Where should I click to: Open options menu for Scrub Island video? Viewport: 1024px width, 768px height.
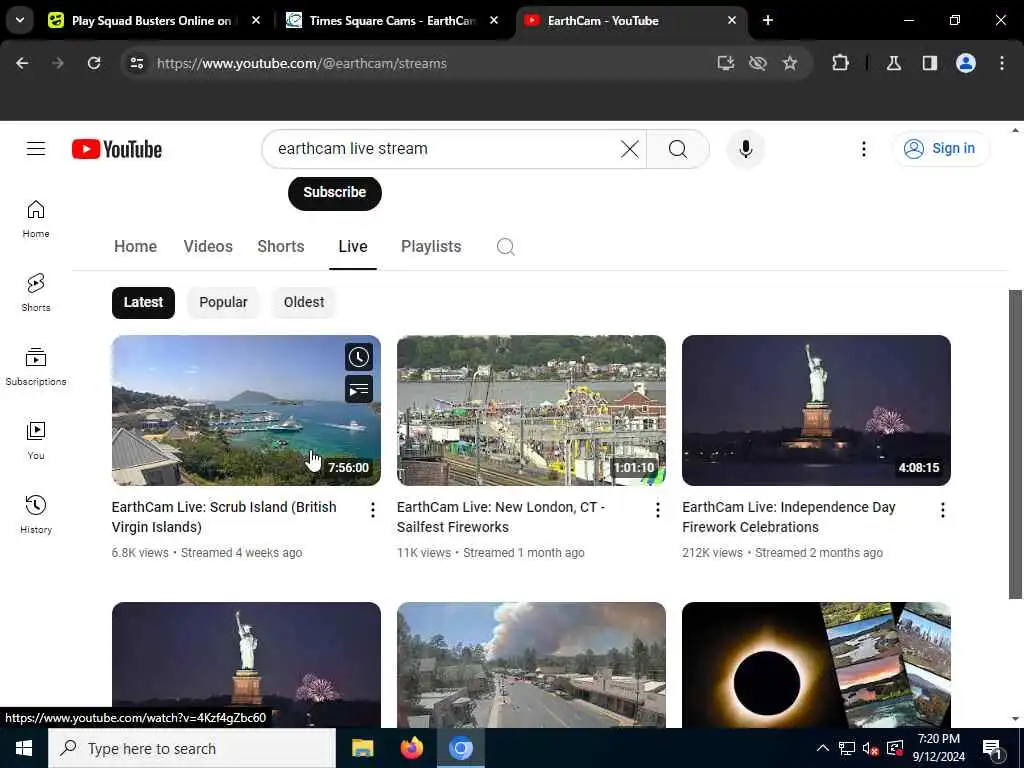tap(372, 510)
